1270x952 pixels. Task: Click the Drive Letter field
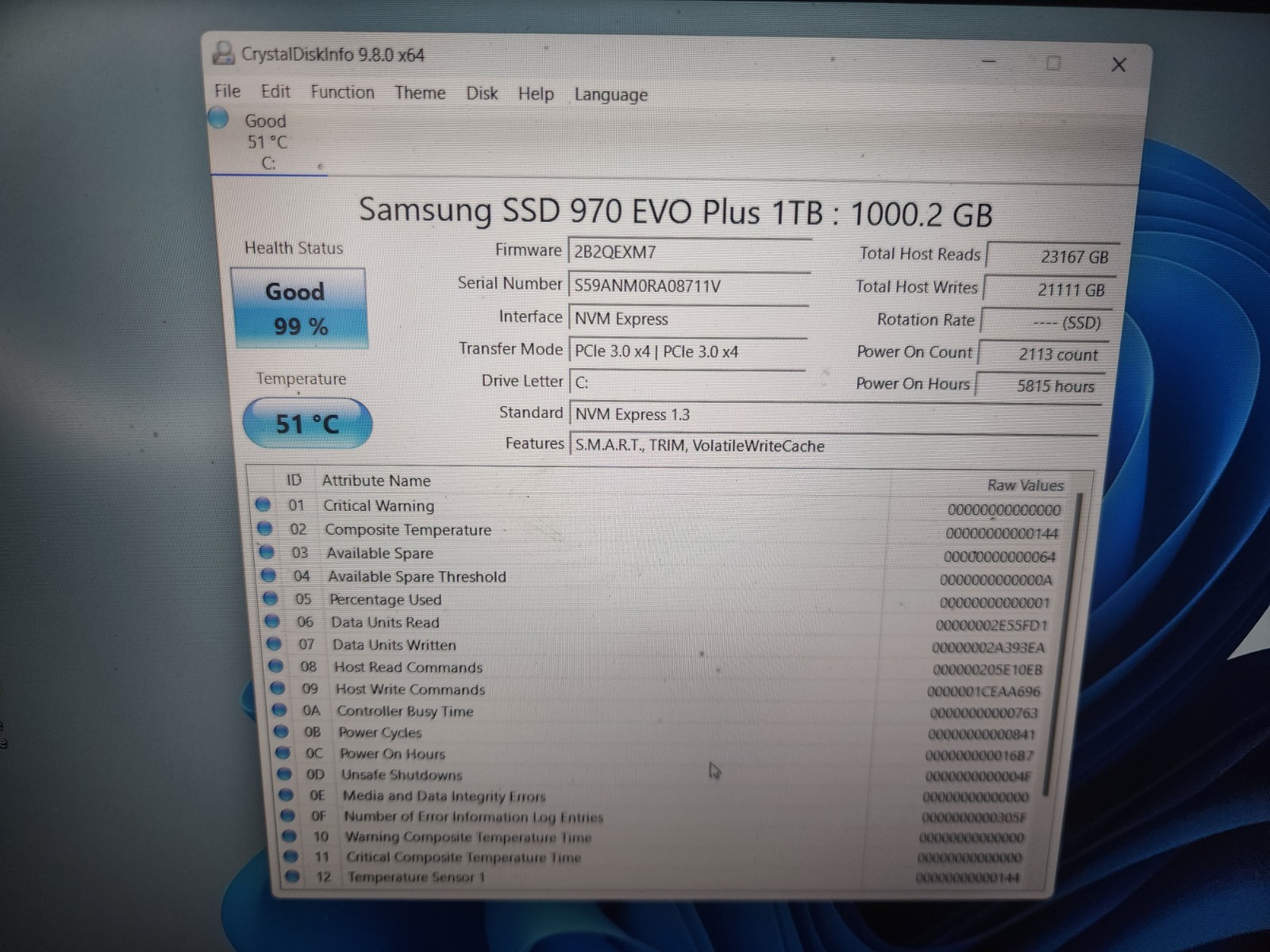(687, 382)
